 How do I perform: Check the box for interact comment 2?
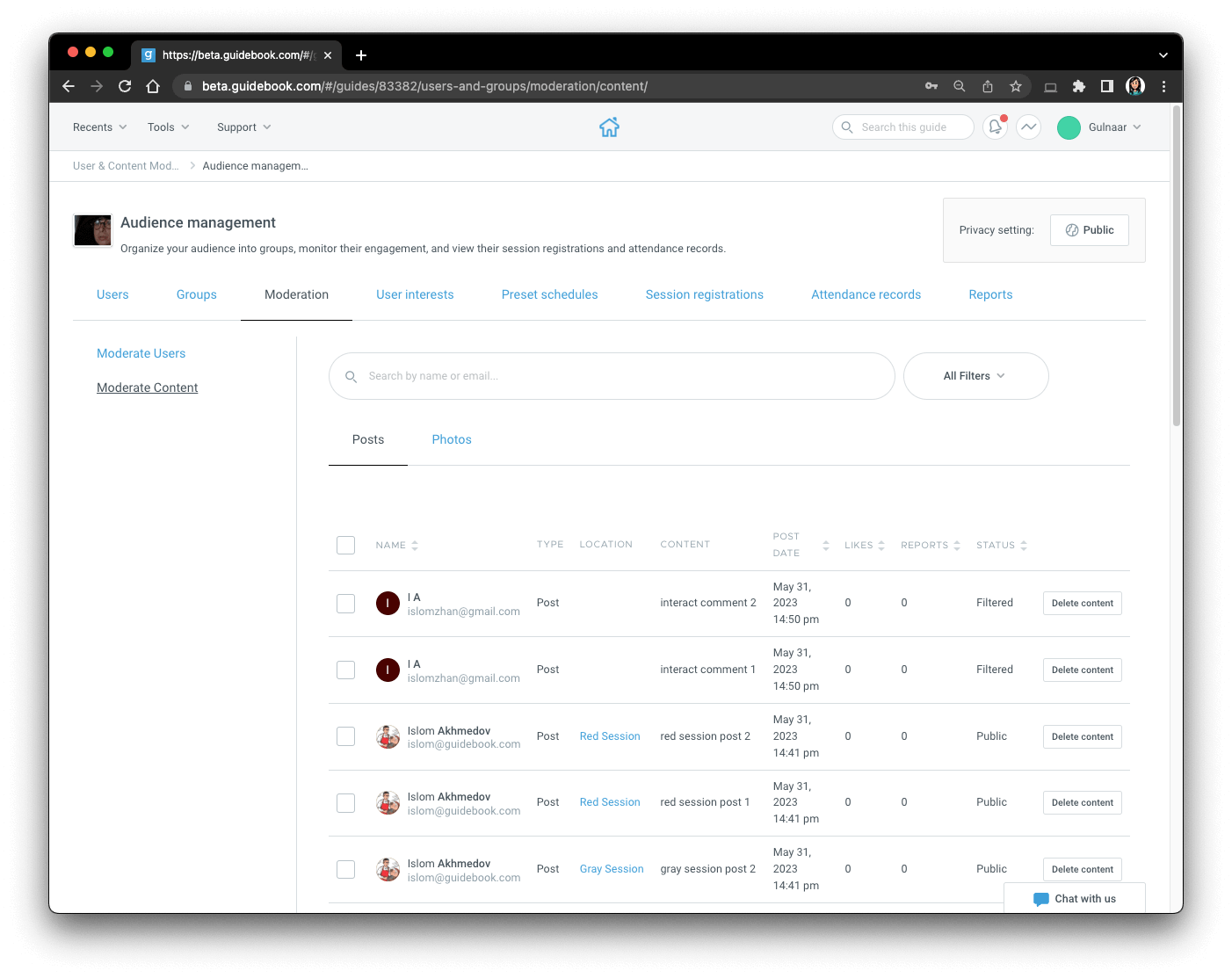[345, 604]
